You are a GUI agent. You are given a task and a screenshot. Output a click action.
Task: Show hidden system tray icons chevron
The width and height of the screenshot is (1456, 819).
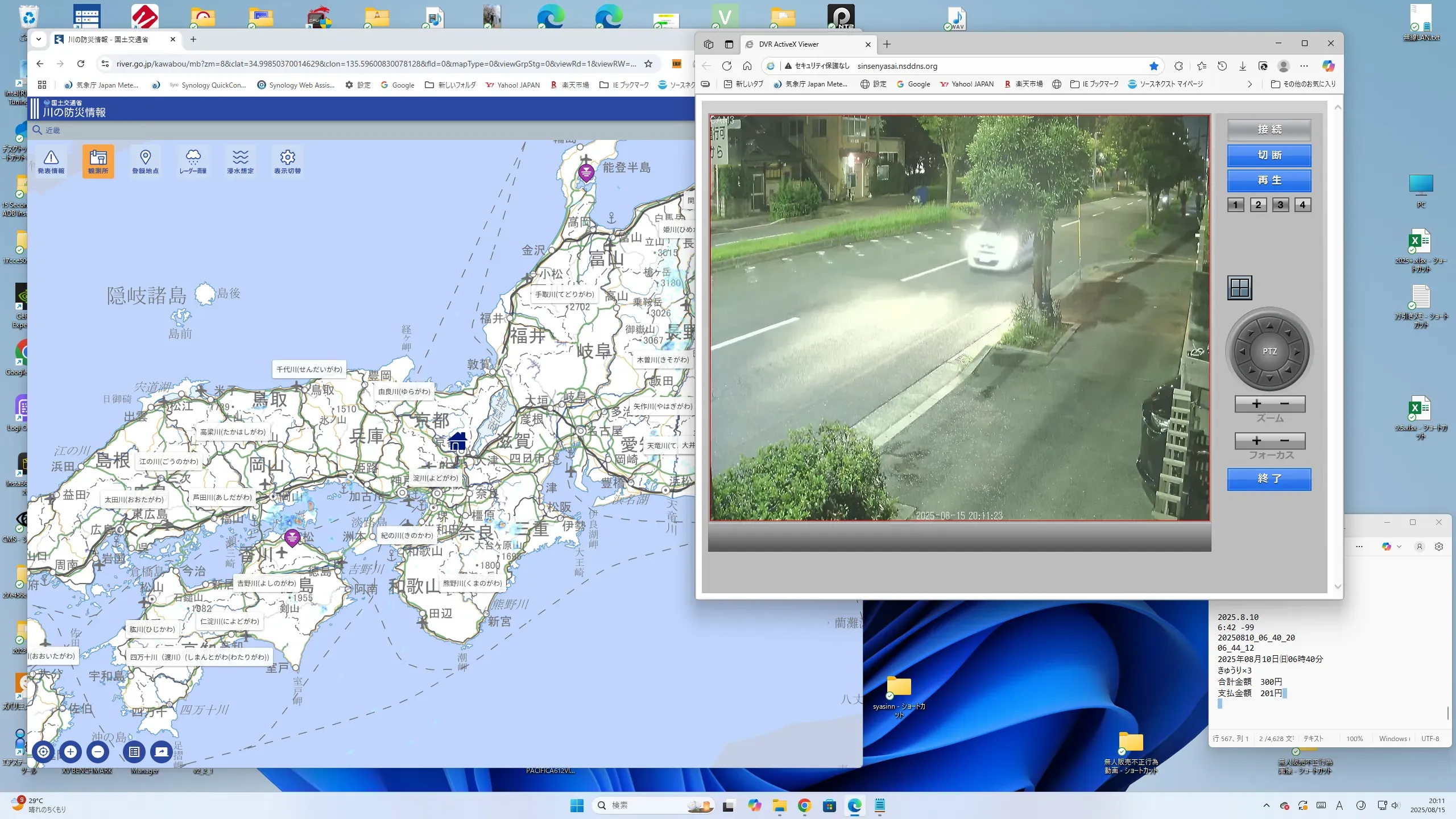pos(1266,805)
